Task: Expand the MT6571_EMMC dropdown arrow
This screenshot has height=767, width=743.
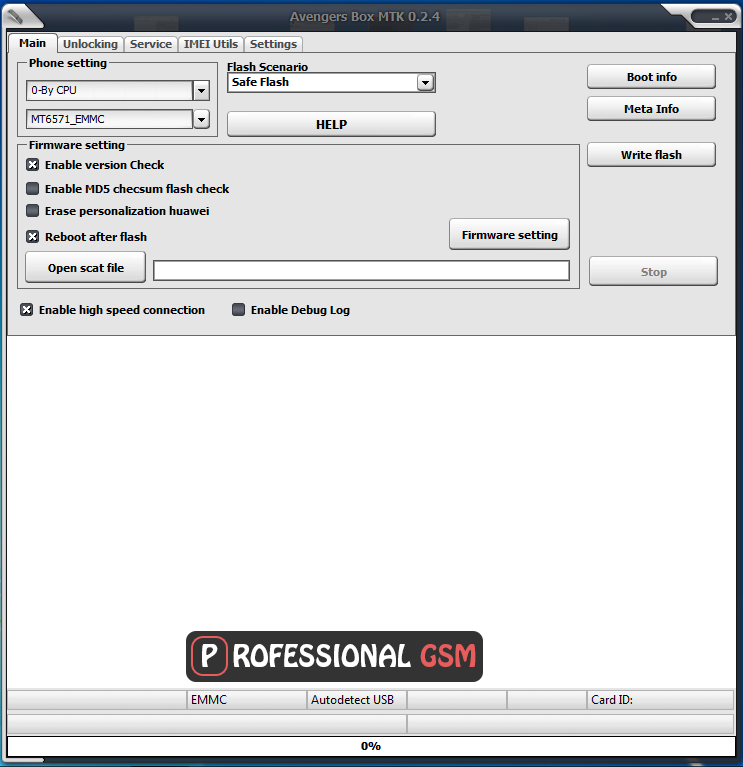Action: 201,119
